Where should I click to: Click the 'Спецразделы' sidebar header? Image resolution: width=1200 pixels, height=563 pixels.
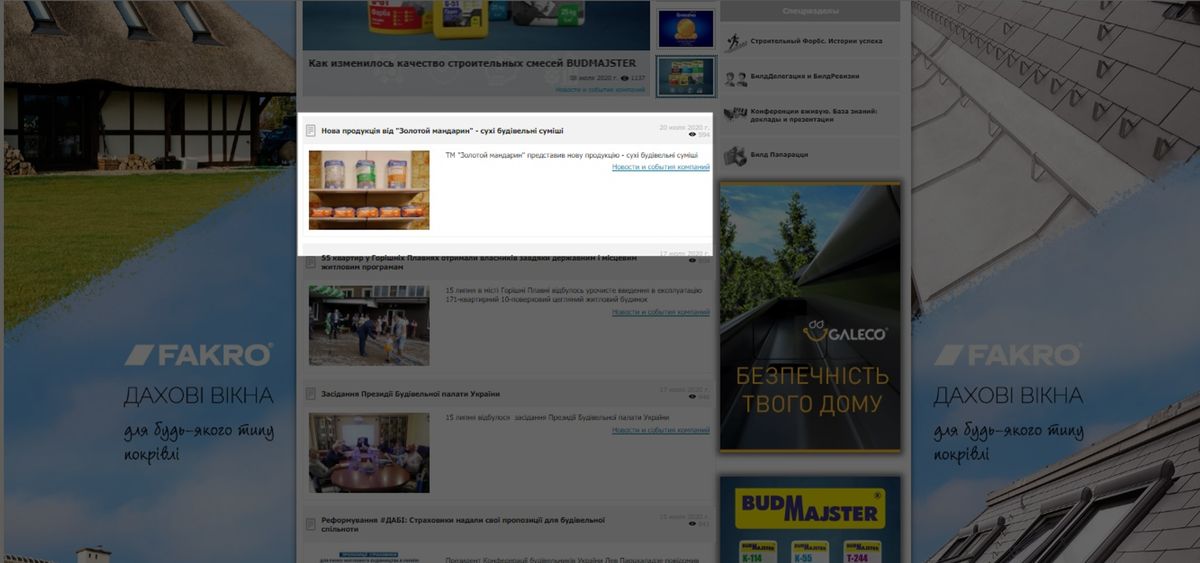click(x=810, y=10)
